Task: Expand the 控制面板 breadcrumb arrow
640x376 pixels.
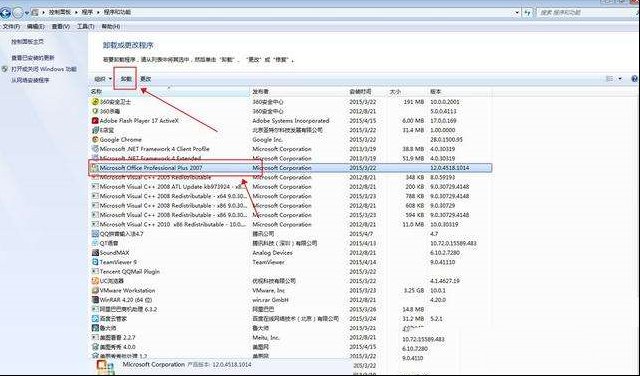Action: [76, 13]
